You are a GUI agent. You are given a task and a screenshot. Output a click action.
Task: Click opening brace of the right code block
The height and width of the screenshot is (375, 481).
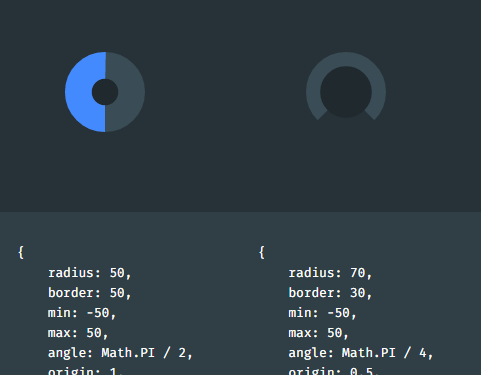point(262,252)
